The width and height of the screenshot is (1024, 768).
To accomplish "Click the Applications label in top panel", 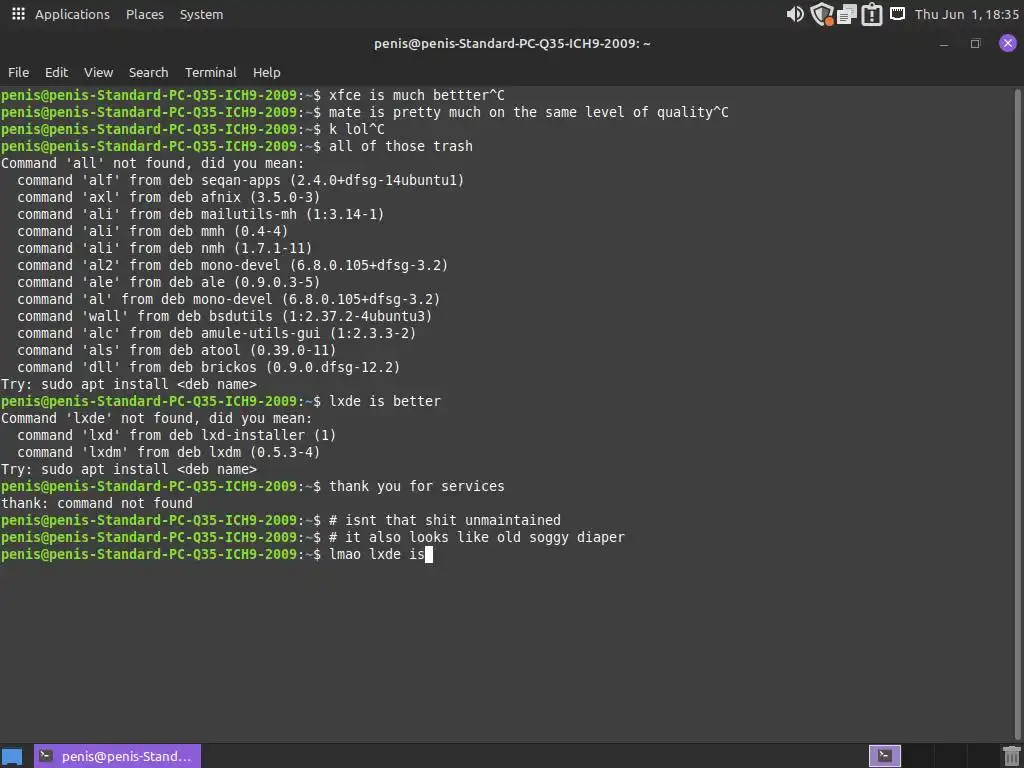I will tap(72, 14).
